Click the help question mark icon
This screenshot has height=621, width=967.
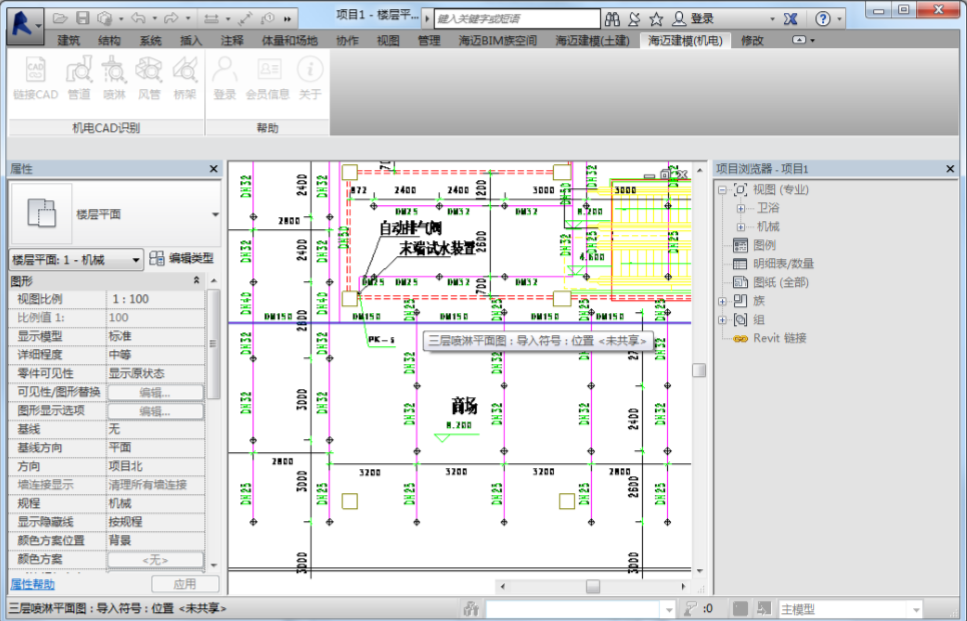[823, 19]
